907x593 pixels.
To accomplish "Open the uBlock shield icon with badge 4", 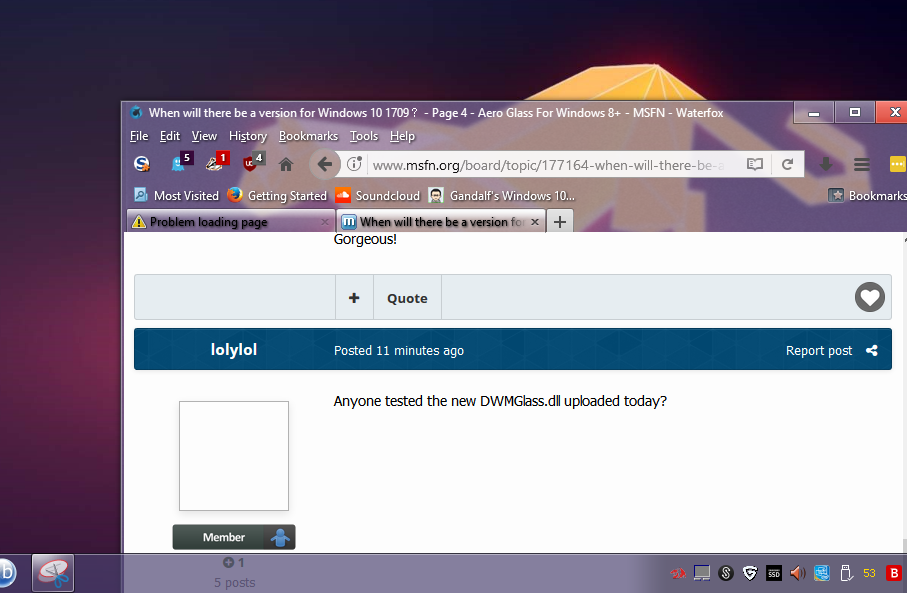I will (253, 163).
